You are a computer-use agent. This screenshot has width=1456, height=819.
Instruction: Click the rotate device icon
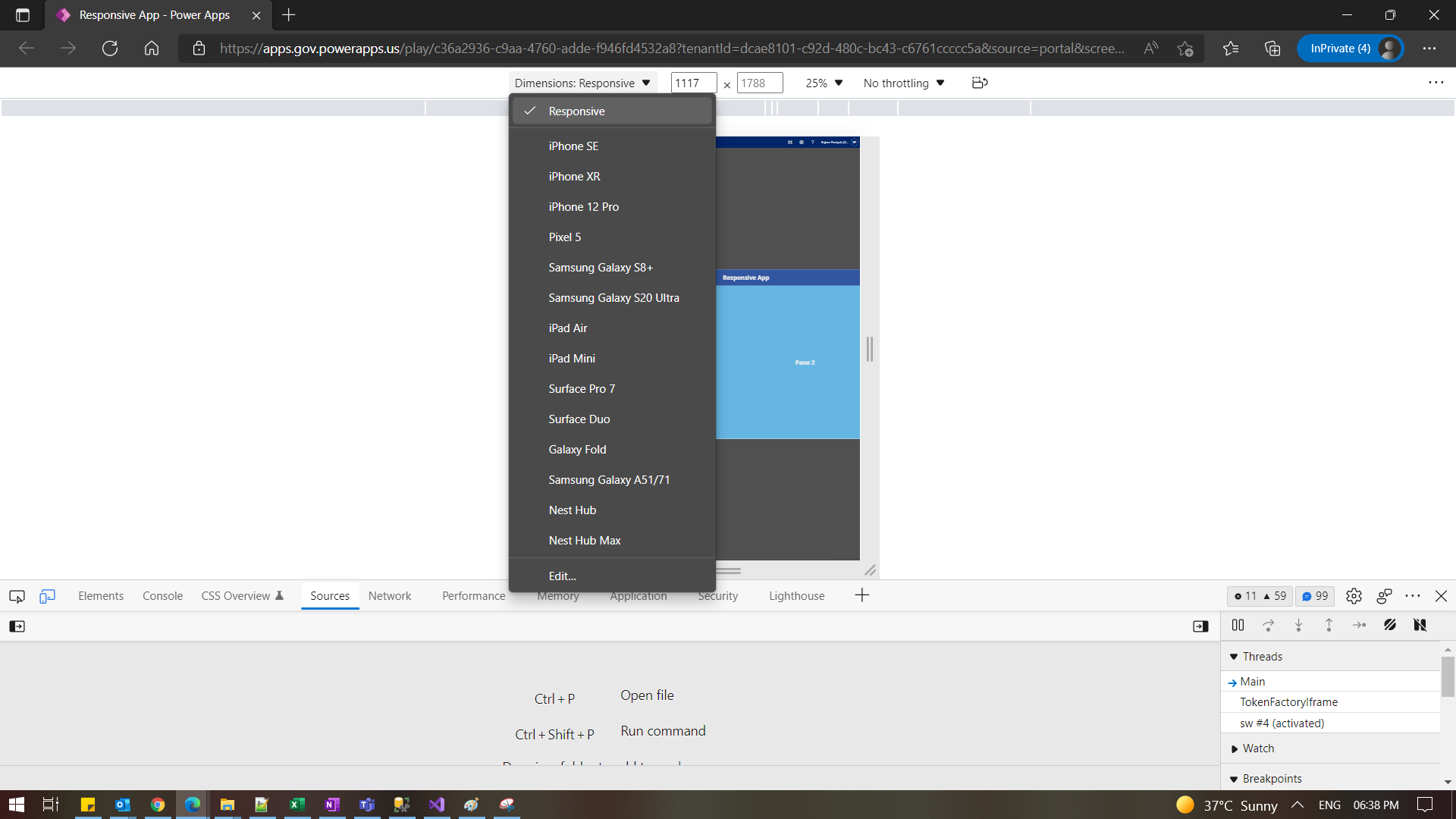(x=979, y=83)
